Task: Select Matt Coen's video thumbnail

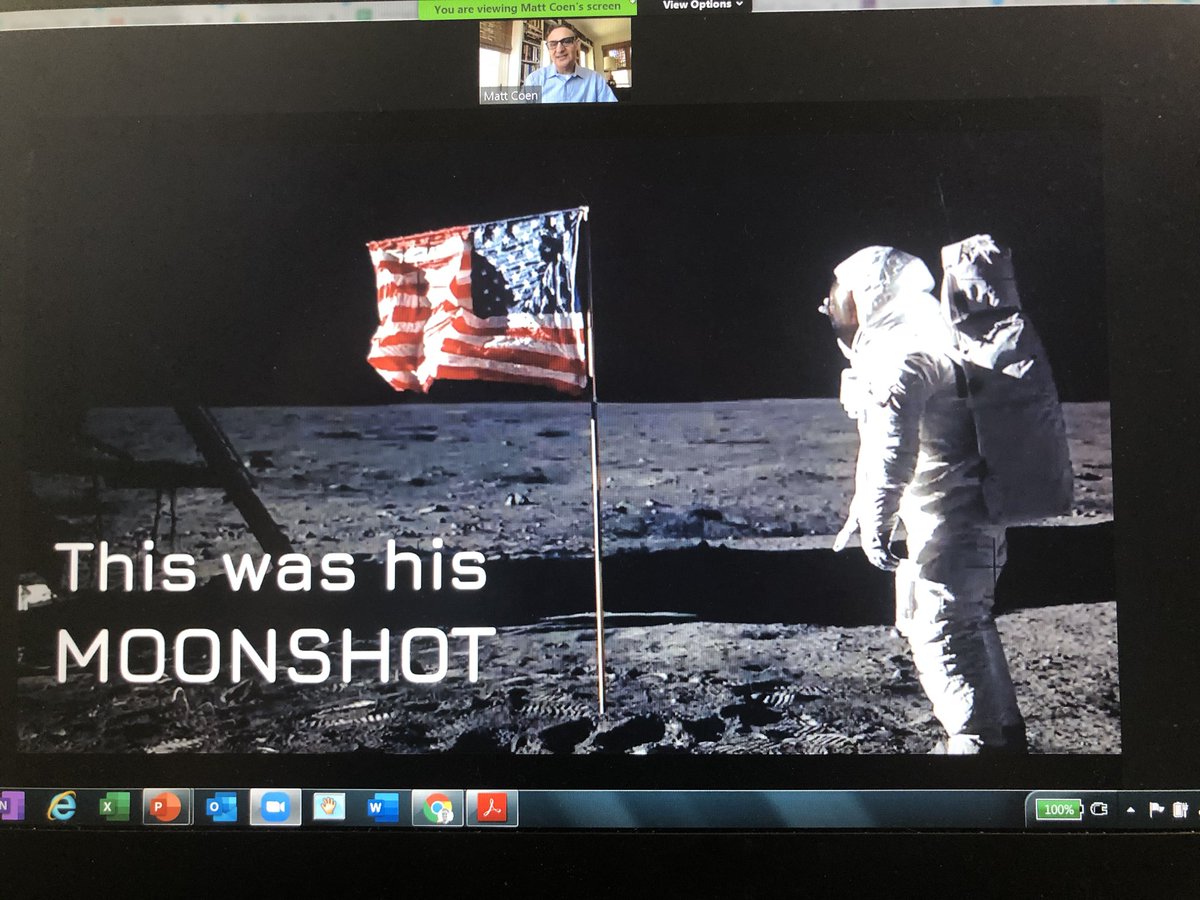Action: (555, 61)
